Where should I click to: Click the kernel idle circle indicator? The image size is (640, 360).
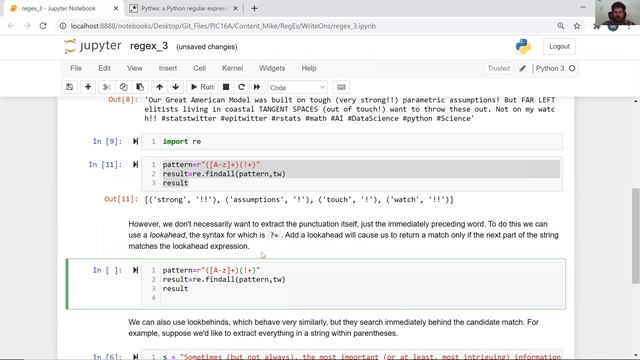572,68
